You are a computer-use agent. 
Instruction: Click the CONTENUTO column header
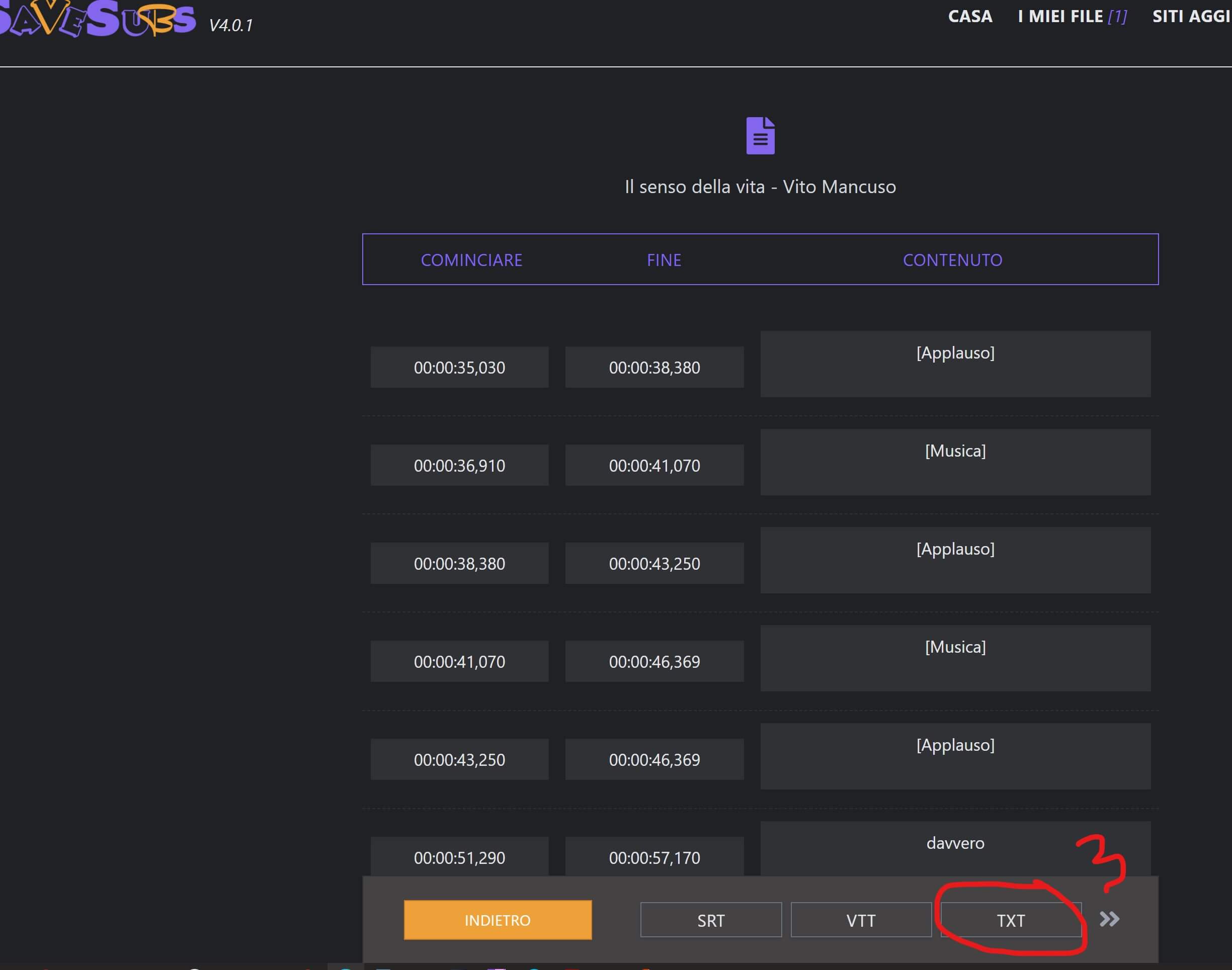pyautogui.click(x=952, y=260)
